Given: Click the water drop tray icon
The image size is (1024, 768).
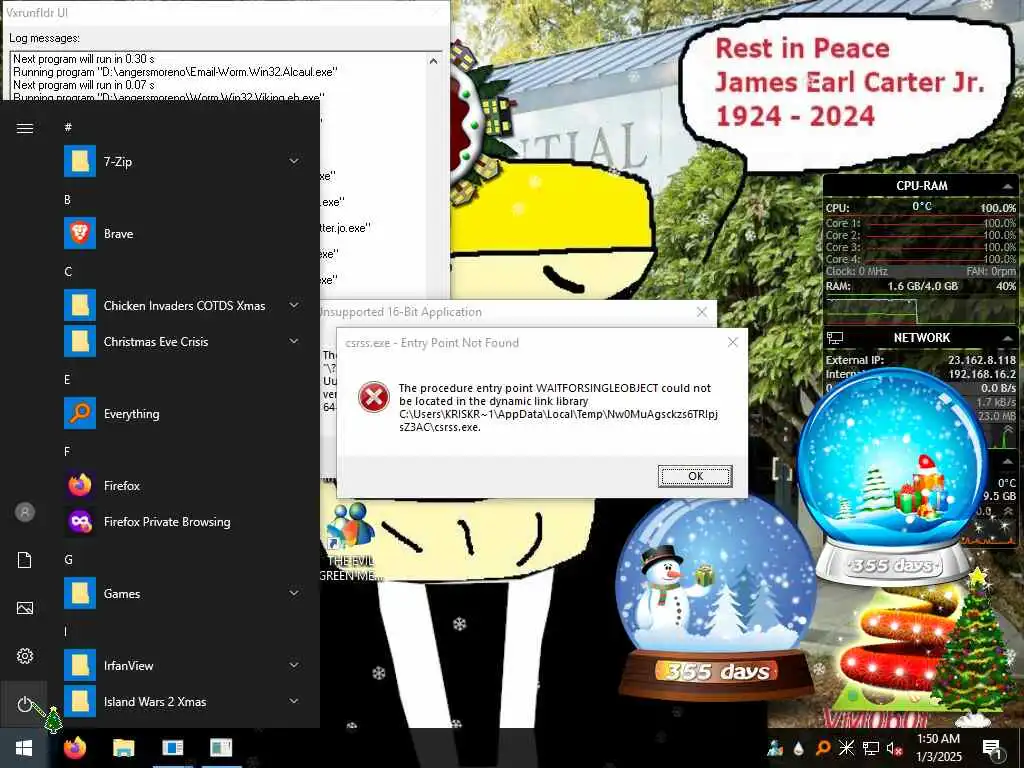Looking at the screenshot, I should [799, 748].
